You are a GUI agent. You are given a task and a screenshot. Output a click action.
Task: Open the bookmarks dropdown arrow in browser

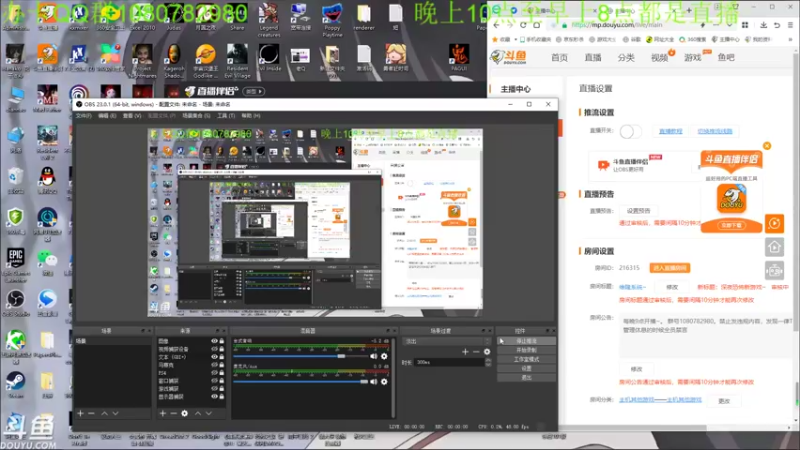[516, 39]
